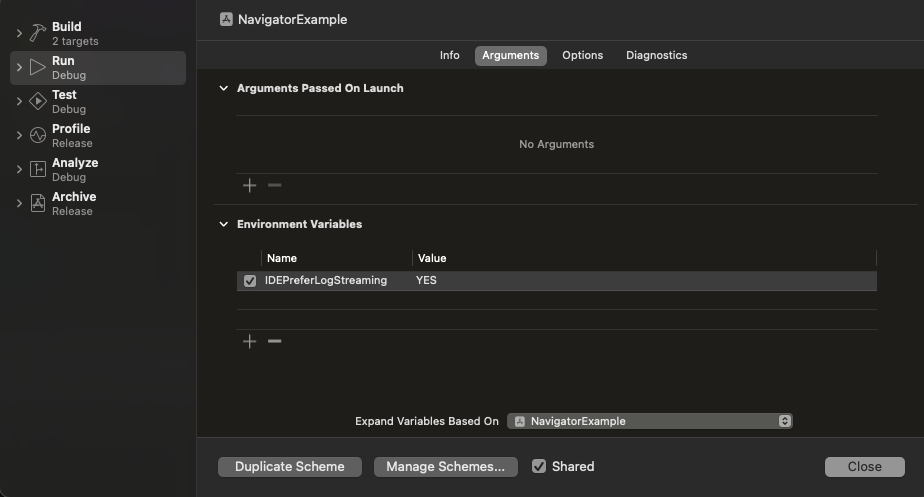The width and height of the screenshot is (924, 497).
Task: Click the NavigatorExample scheme title
Action: pyautogui.click(x=292, y=19)
